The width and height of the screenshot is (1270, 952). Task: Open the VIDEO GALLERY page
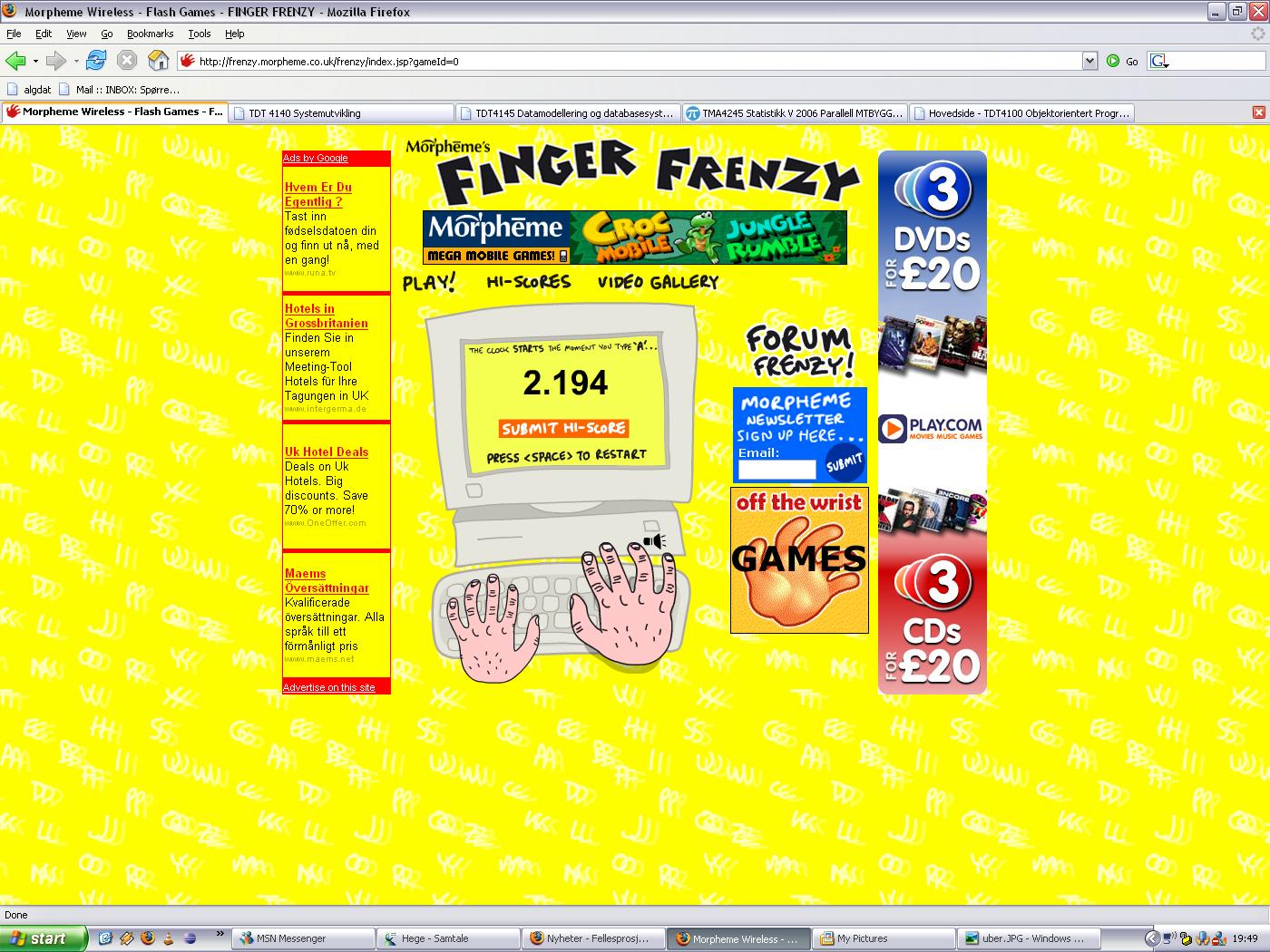(658, 282)
